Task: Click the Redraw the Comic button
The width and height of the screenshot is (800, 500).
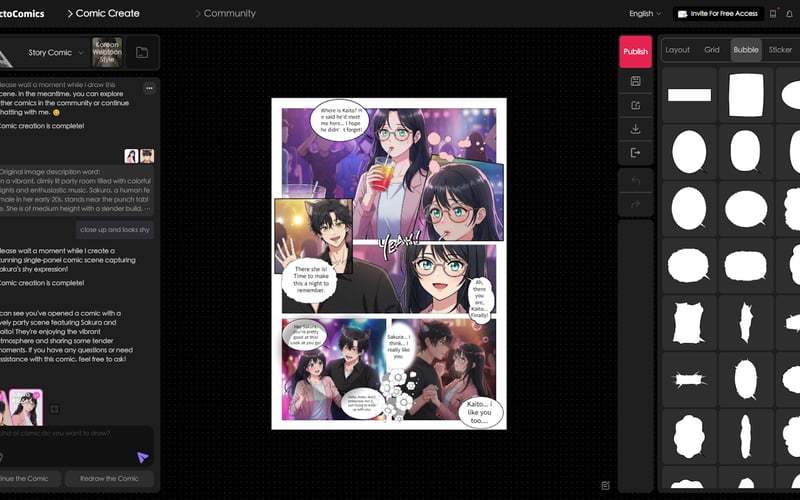Action: [x=109, y=479]
